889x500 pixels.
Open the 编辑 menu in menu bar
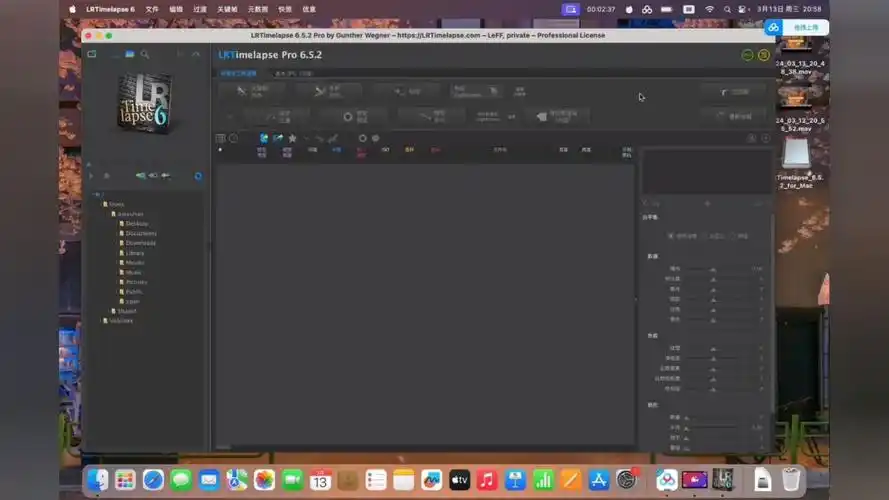pos(176,9)
